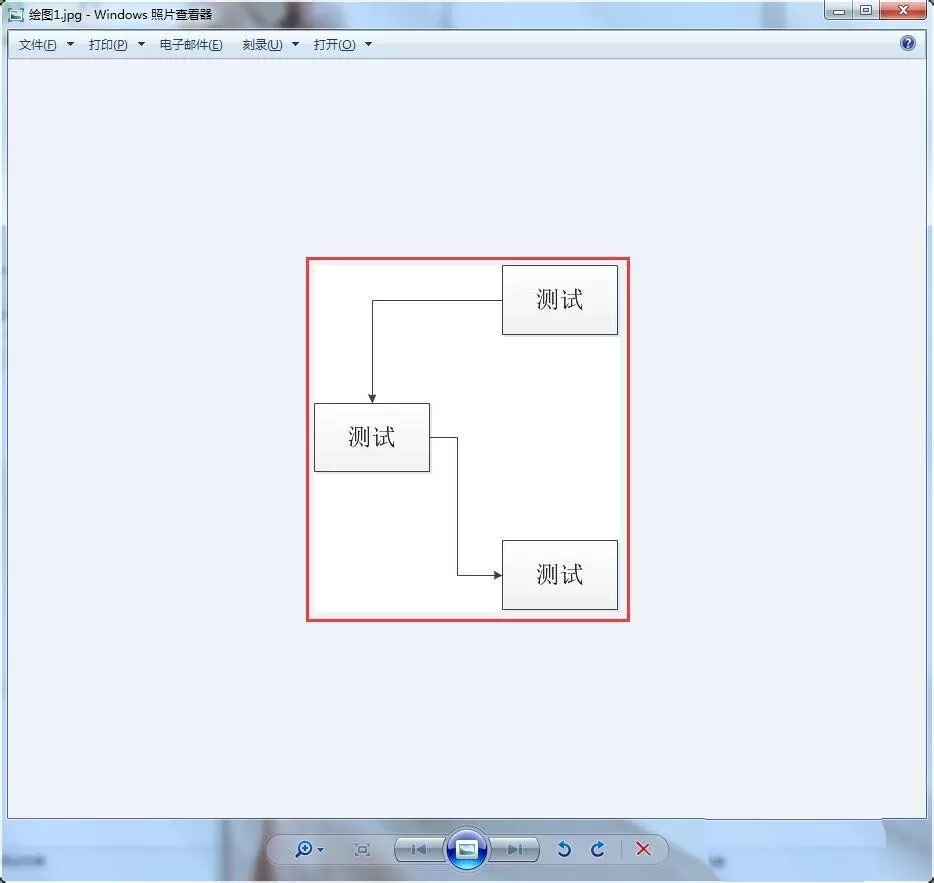The width and height of the screenshot is (934, 883).
Task: Open the 刻录(U) menu
Action: pyautogui.click(x=262, y=45)
